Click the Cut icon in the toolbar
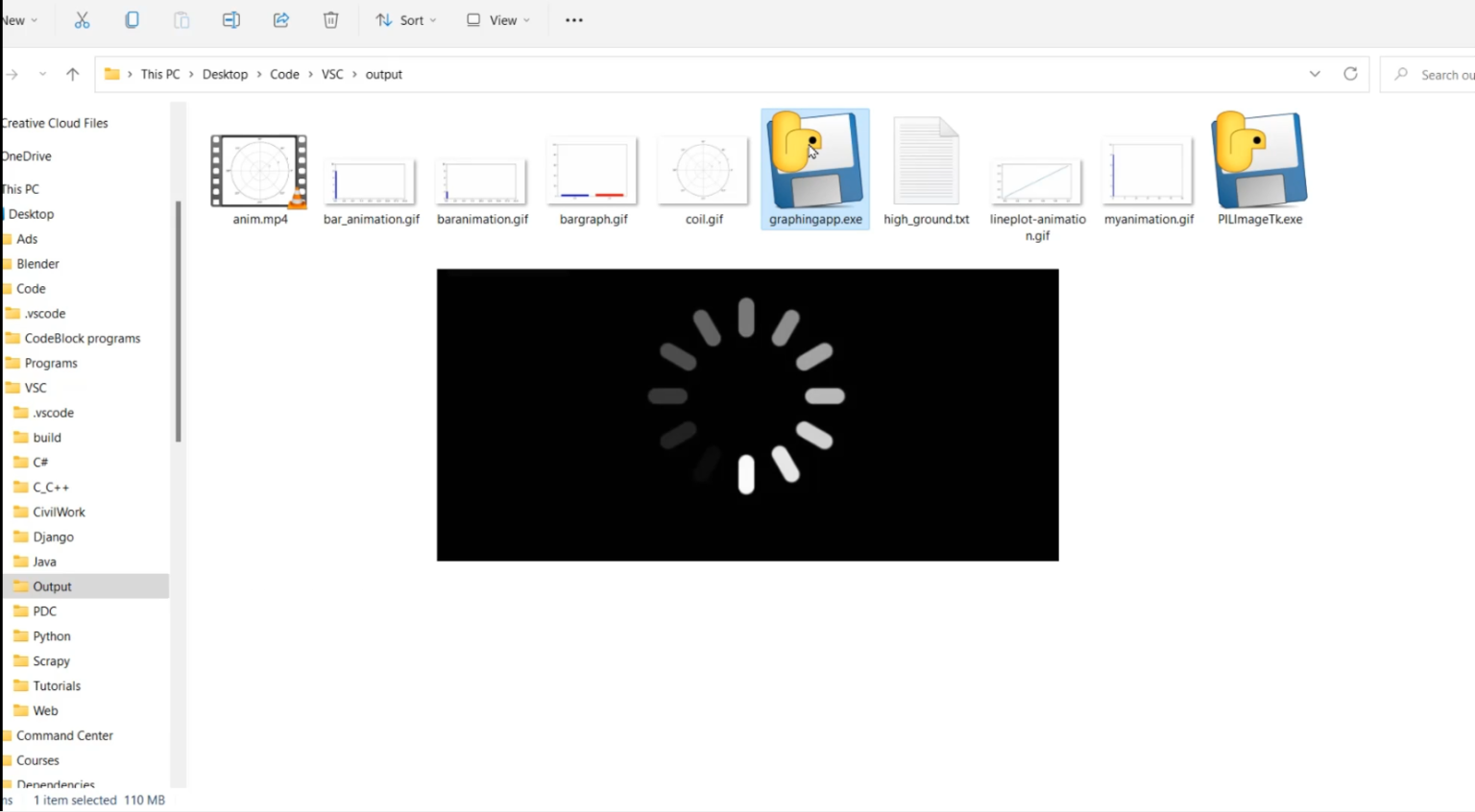The image size is (1475, 812). (x=82, y=19)
